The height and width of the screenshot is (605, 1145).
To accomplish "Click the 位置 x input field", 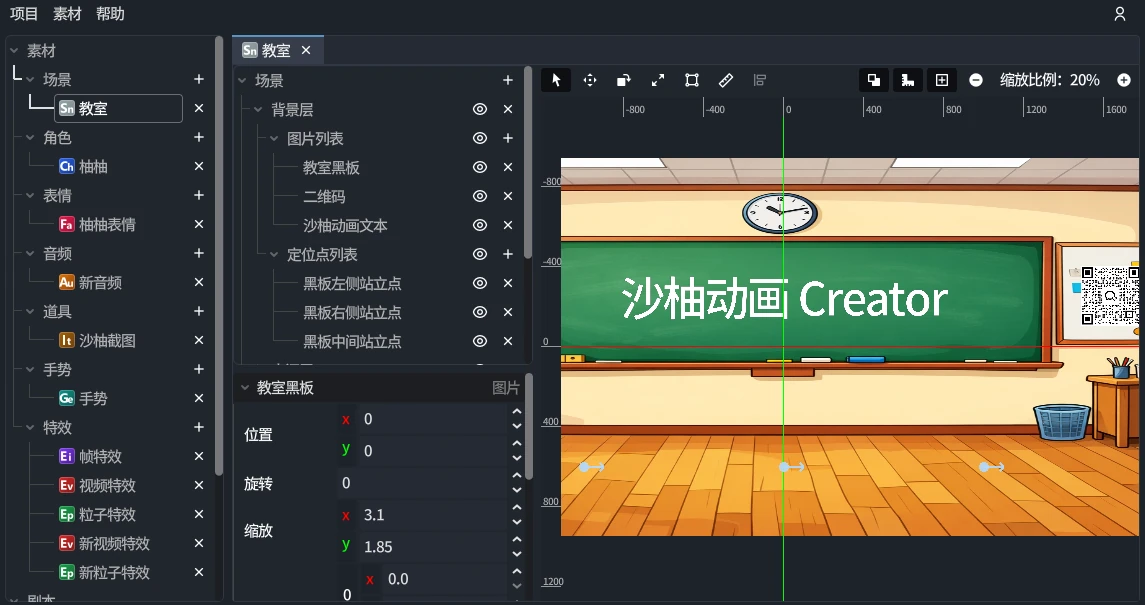I will 434,419.
